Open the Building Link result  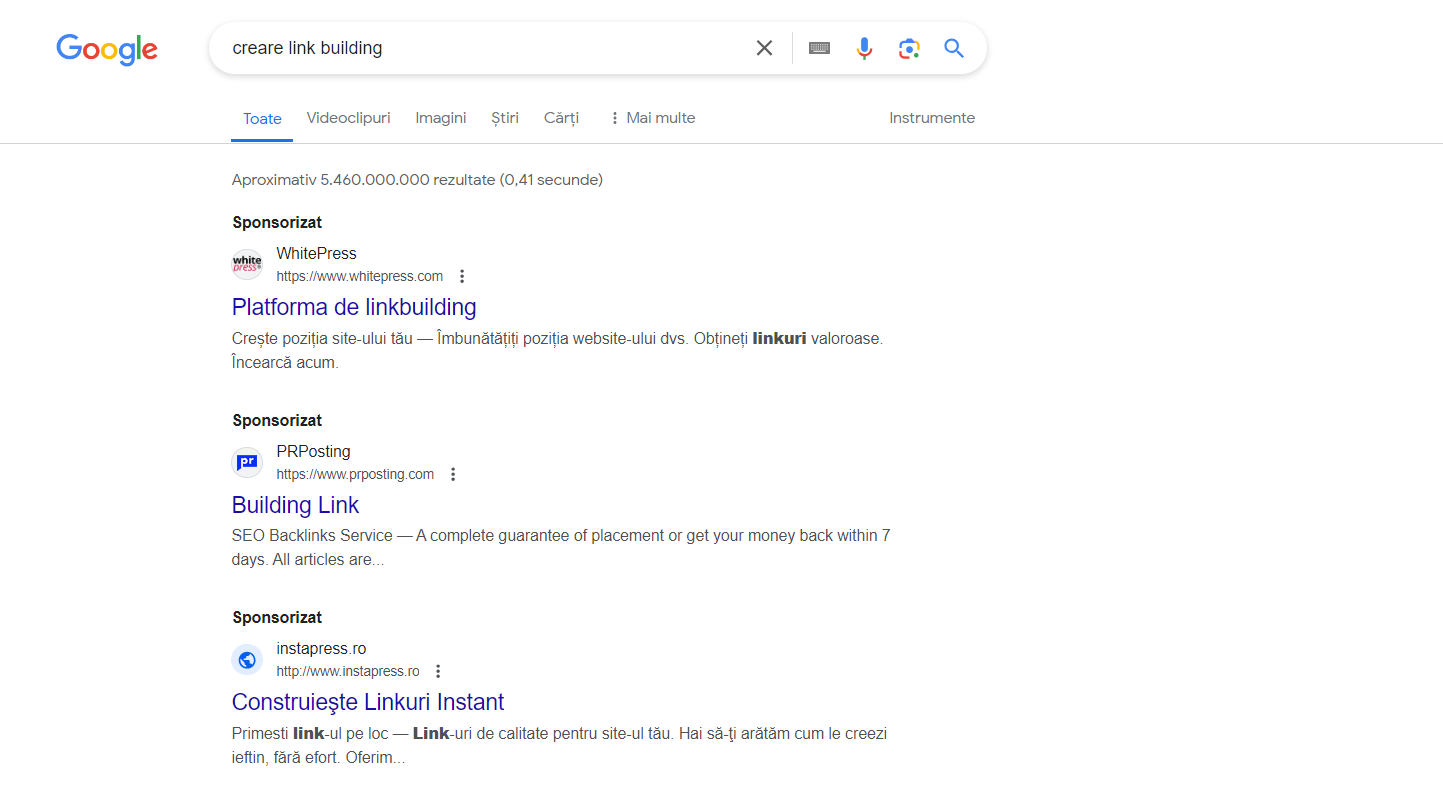point(295,505)
